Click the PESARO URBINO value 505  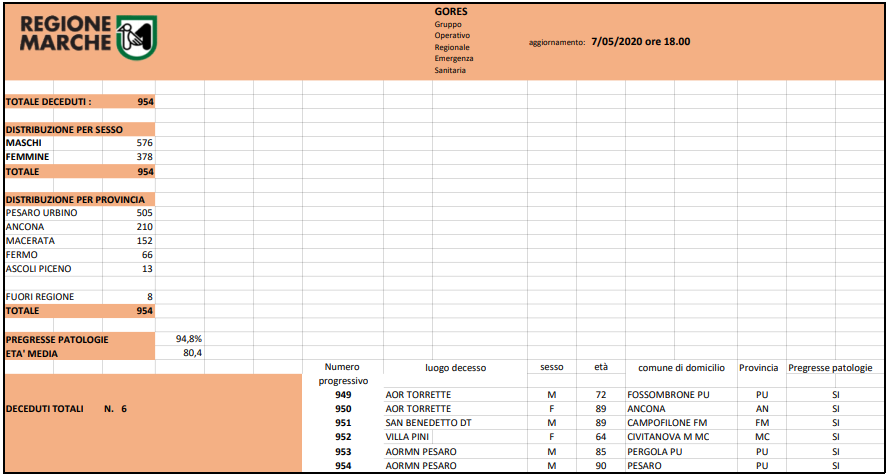click(x=145, y=213)
